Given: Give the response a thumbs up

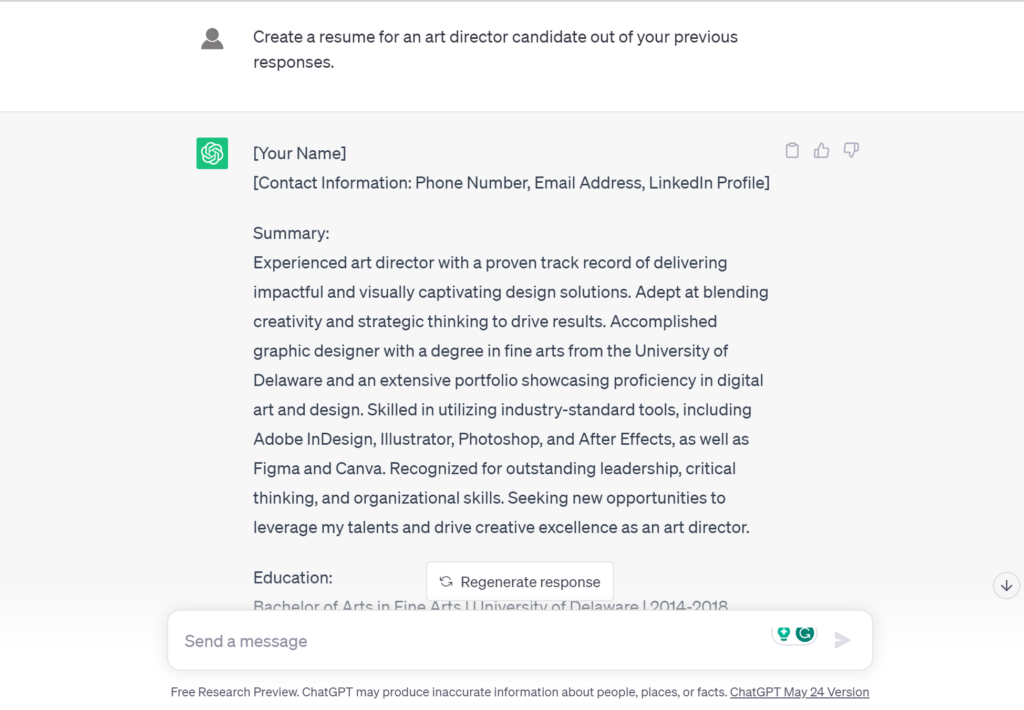Looking at the screenshot, I should tap(822, 151).
